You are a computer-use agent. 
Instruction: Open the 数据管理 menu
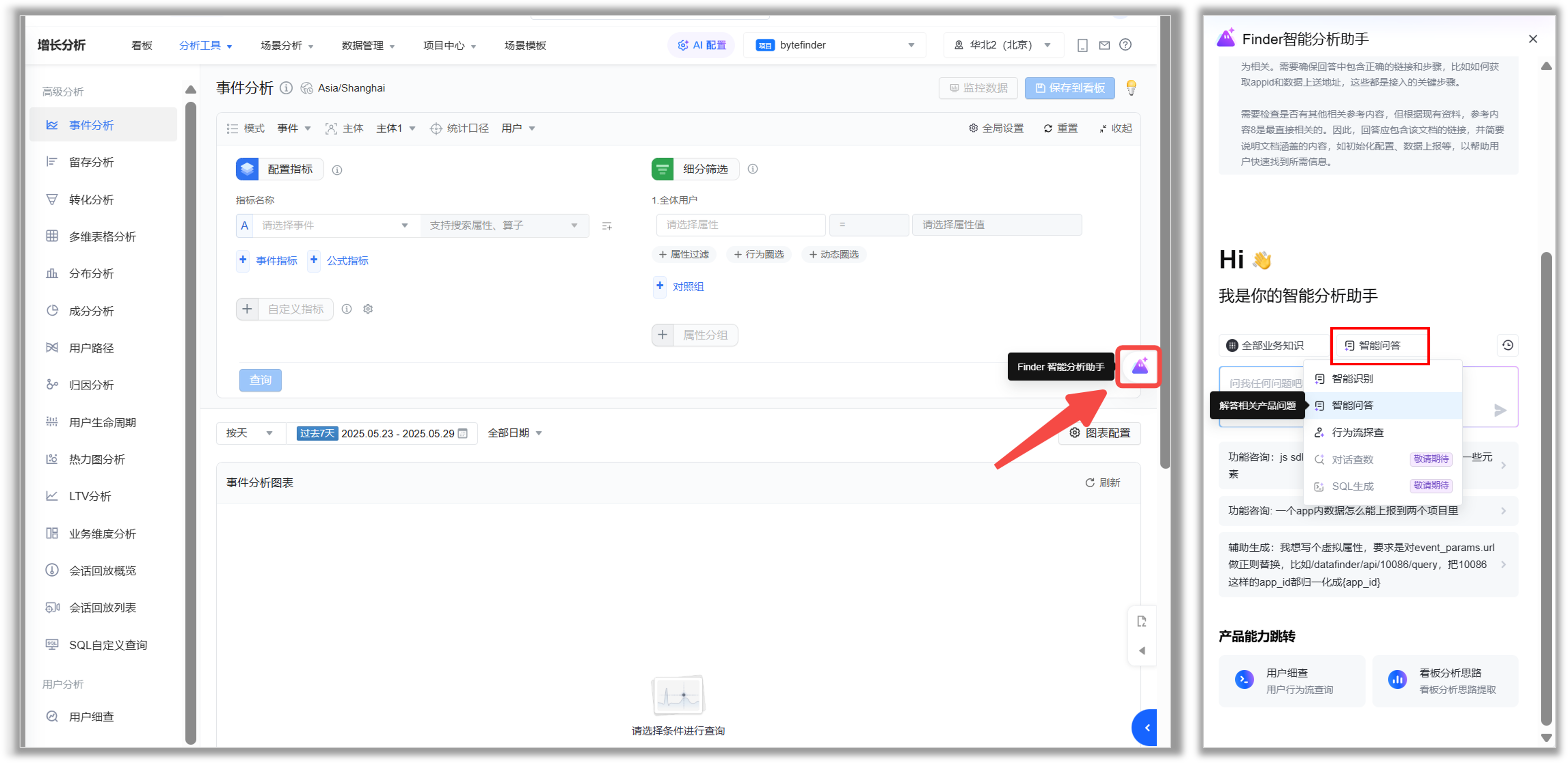coord(368,46)
